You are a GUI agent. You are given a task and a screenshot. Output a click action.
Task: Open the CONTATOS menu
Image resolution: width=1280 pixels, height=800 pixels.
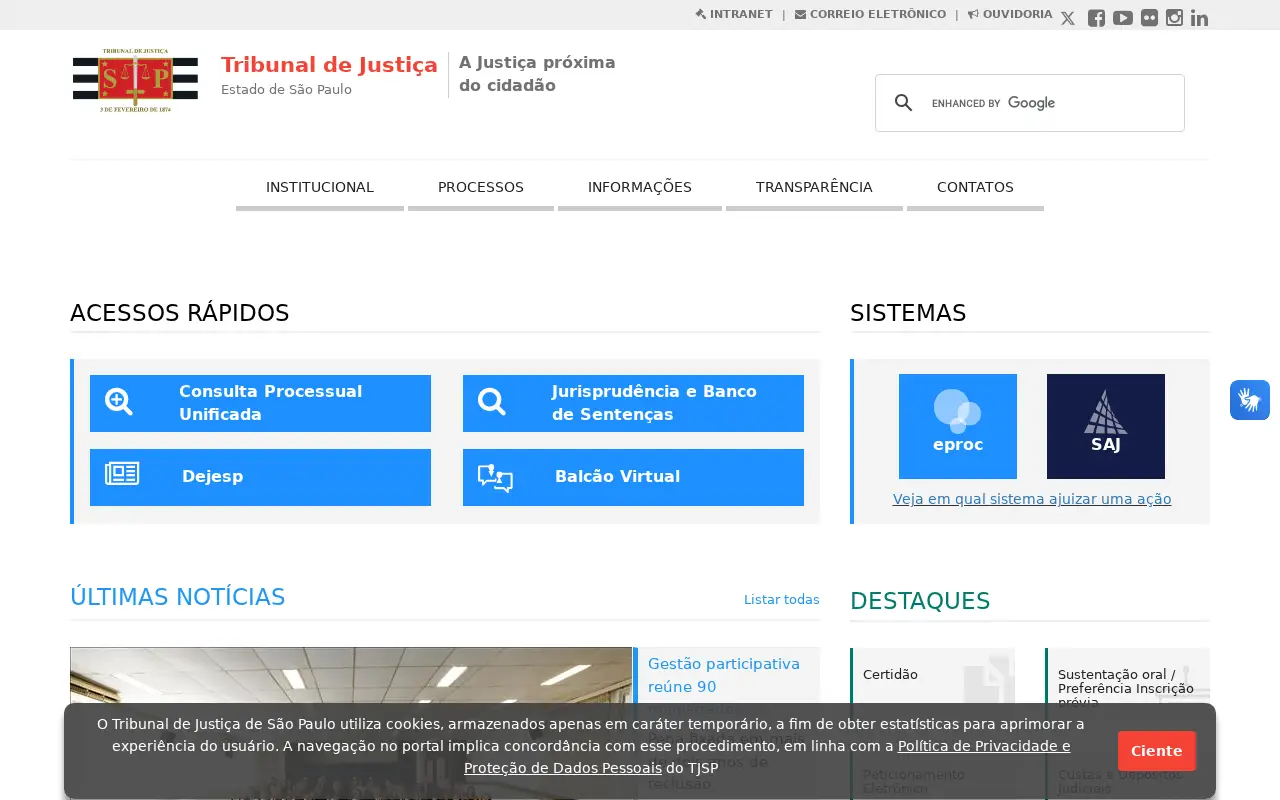(975, 188)
